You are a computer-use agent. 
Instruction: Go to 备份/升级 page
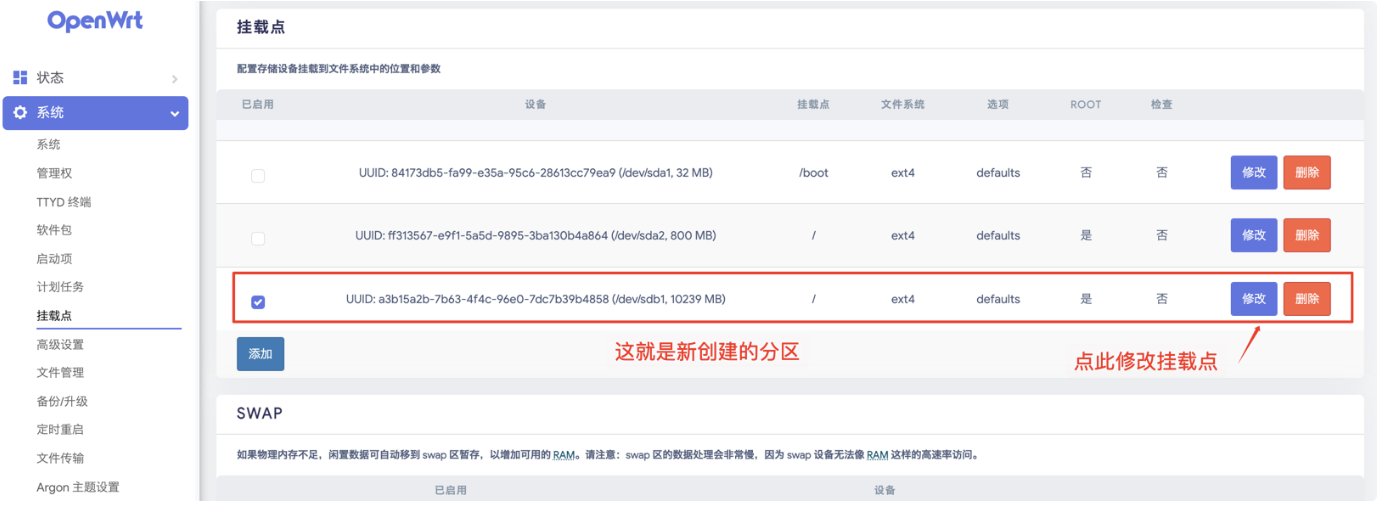[x=62, y=401]
